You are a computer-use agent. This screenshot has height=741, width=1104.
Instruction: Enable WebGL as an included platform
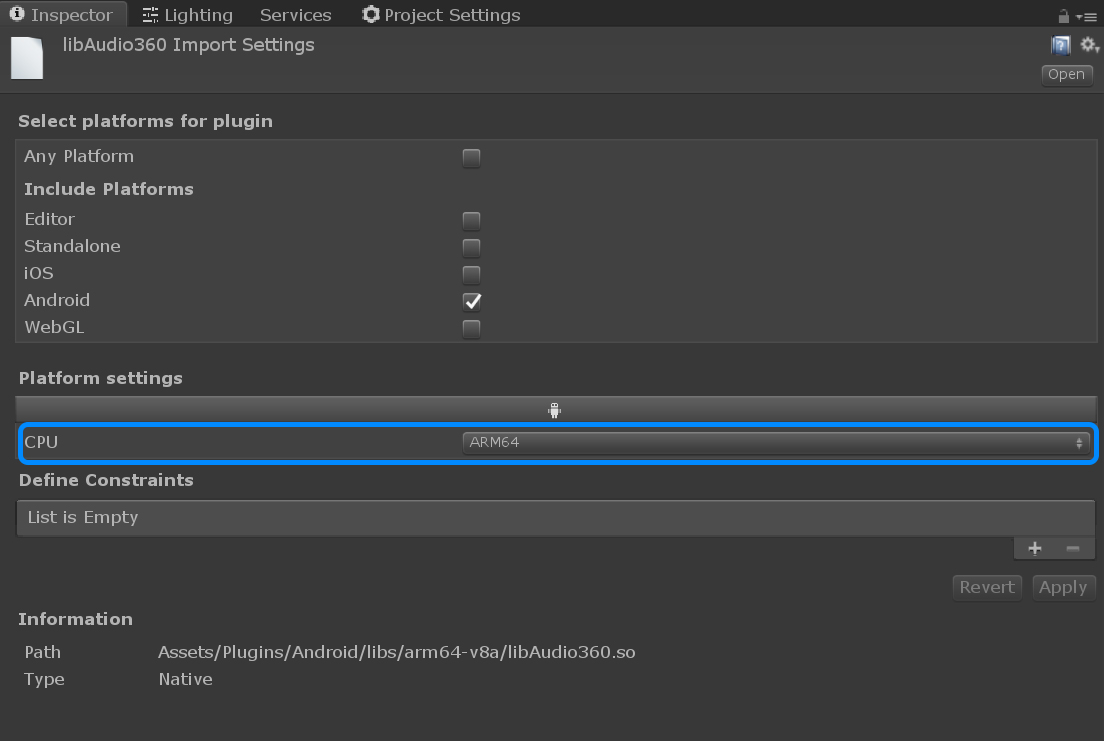[x=471, y=328]
